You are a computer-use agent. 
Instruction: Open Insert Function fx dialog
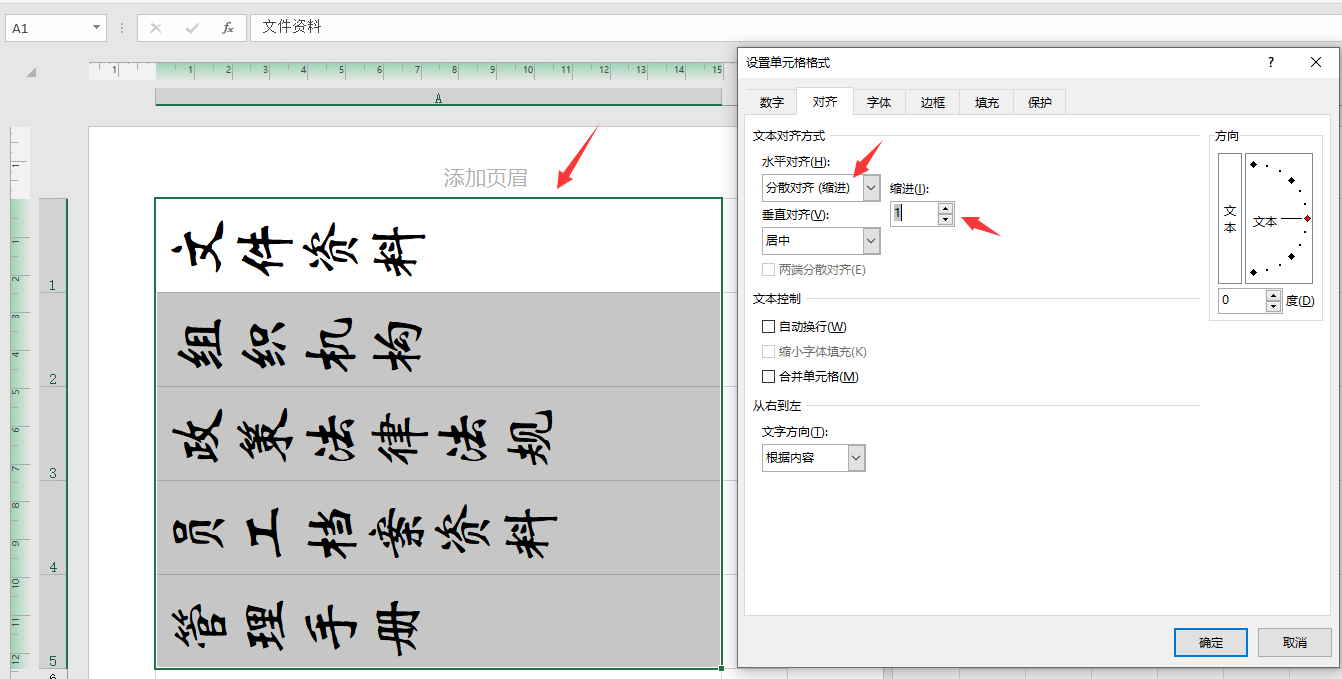coord(228,28)
